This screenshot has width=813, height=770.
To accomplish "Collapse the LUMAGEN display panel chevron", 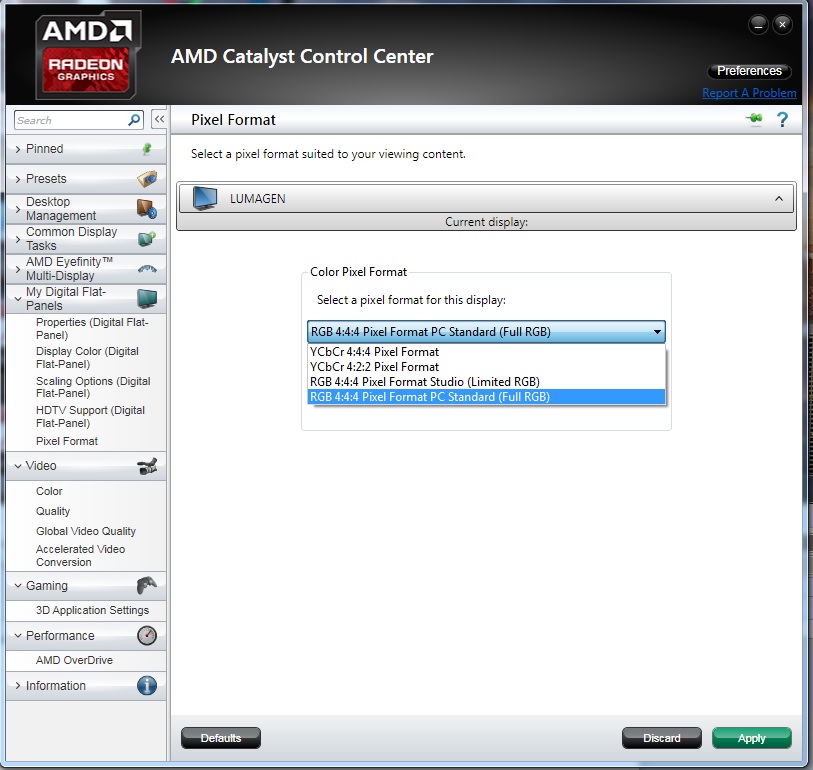I will (779, 199).
